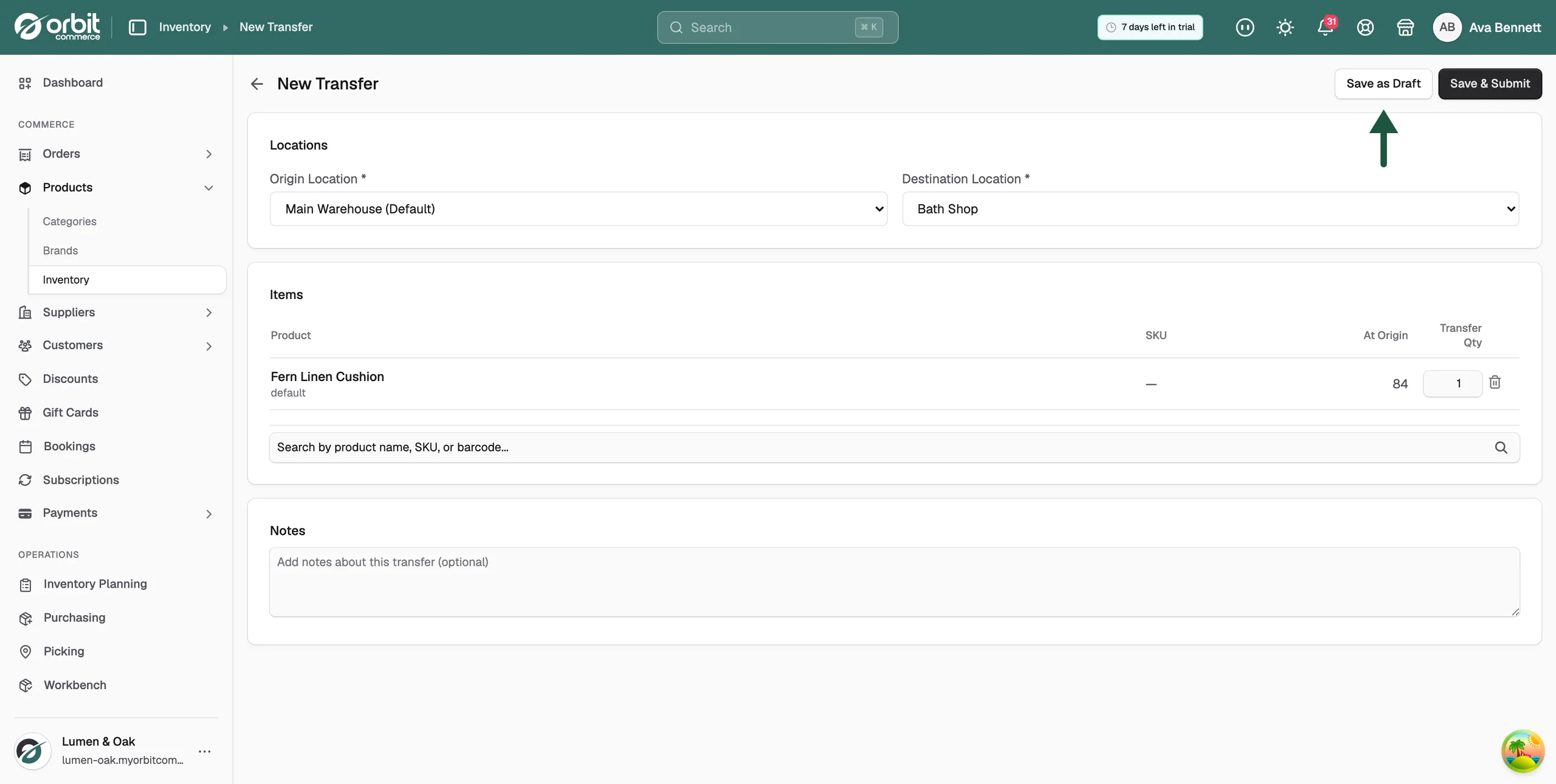Click the Lumen & Oak store logo
This screenshot has width=1556, height=784.
click(x=32, y=751)
